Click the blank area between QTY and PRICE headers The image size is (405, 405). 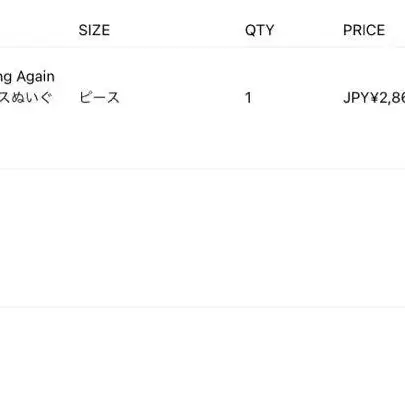tap(308, 30)
